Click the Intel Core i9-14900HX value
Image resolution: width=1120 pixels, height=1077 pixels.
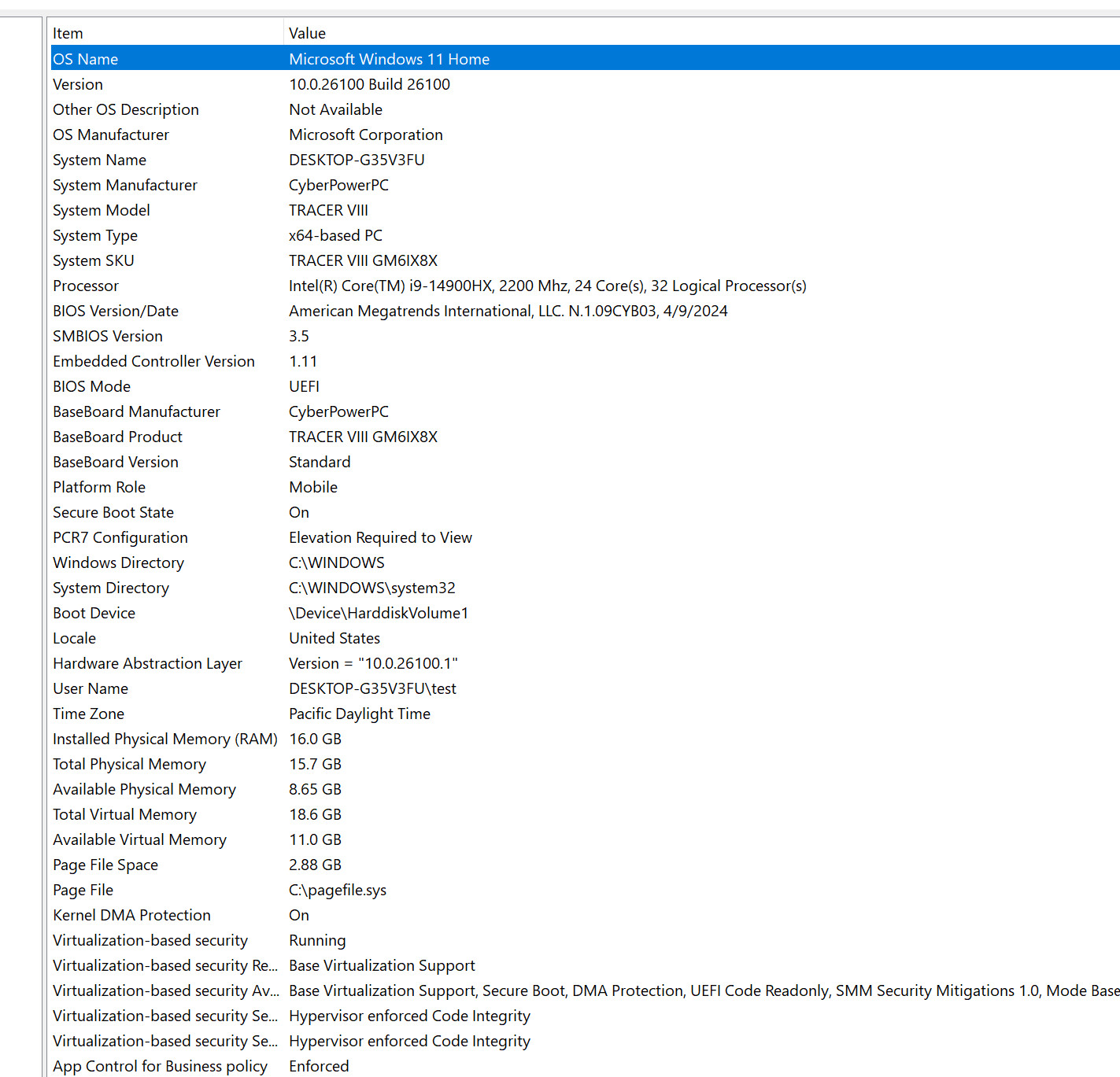click(x=548, y=286)
